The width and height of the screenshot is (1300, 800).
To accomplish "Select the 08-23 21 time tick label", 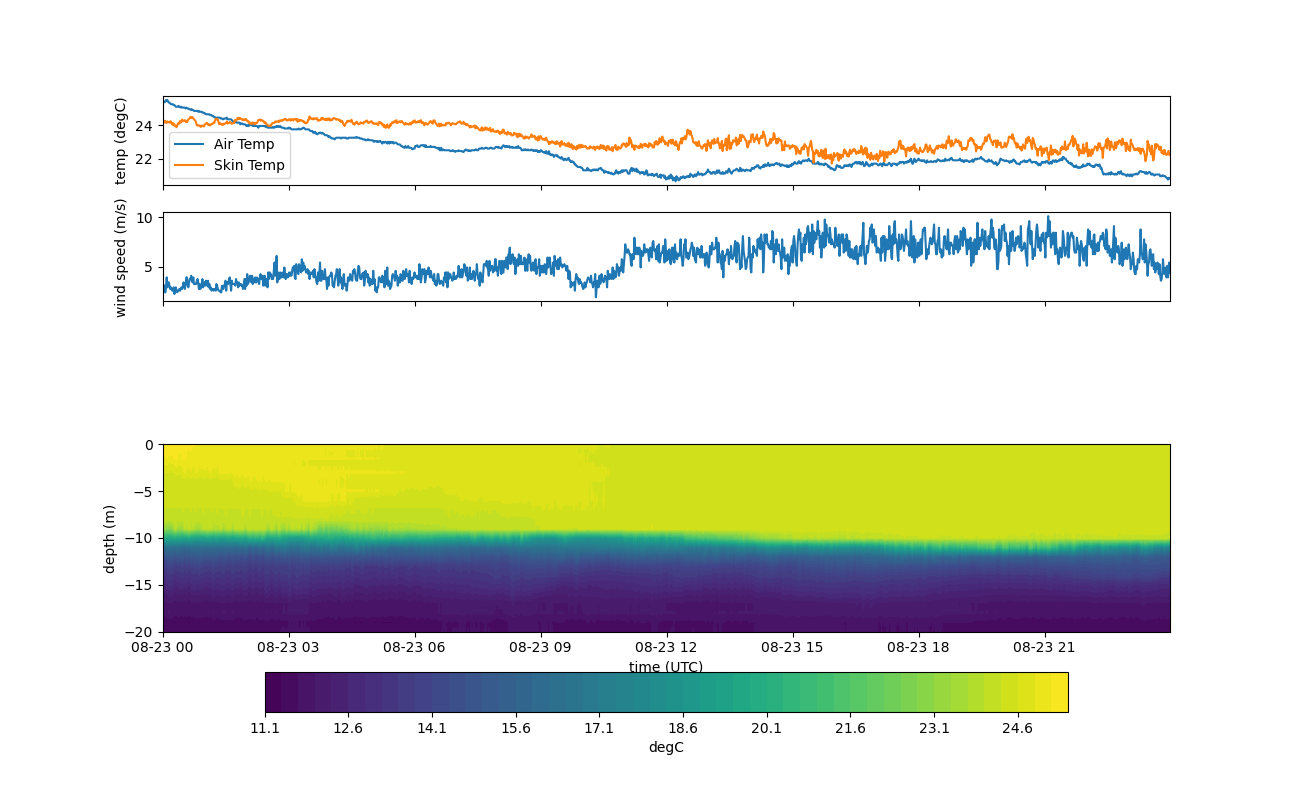I will (x=1045, y=647).
